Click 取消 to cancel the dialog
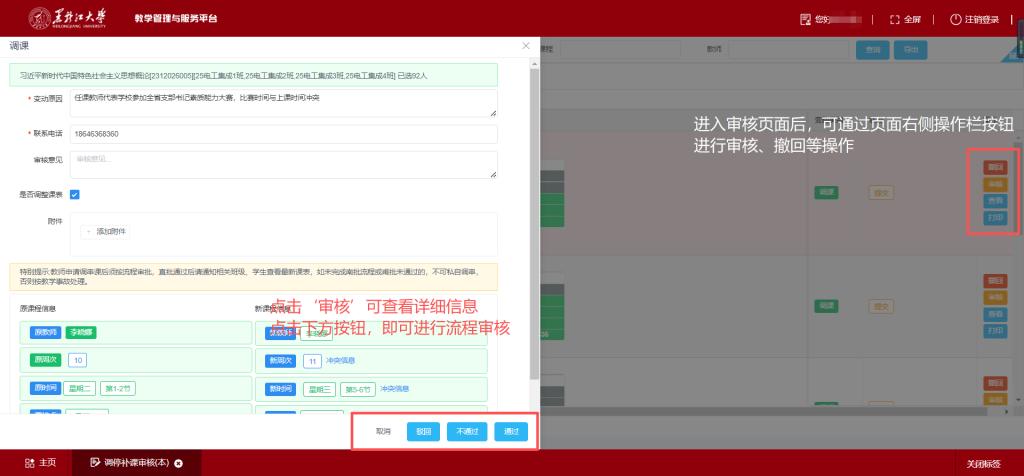1024x476 pixels. point(383,432)
